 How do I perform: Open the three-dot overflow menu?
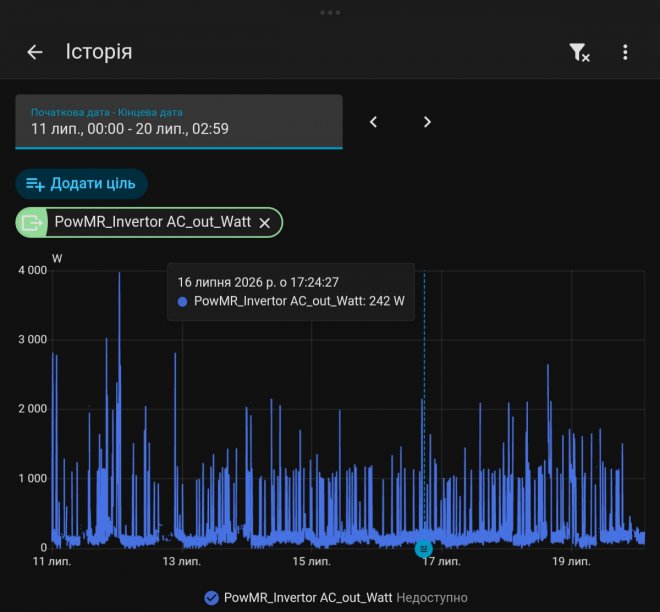625,52
